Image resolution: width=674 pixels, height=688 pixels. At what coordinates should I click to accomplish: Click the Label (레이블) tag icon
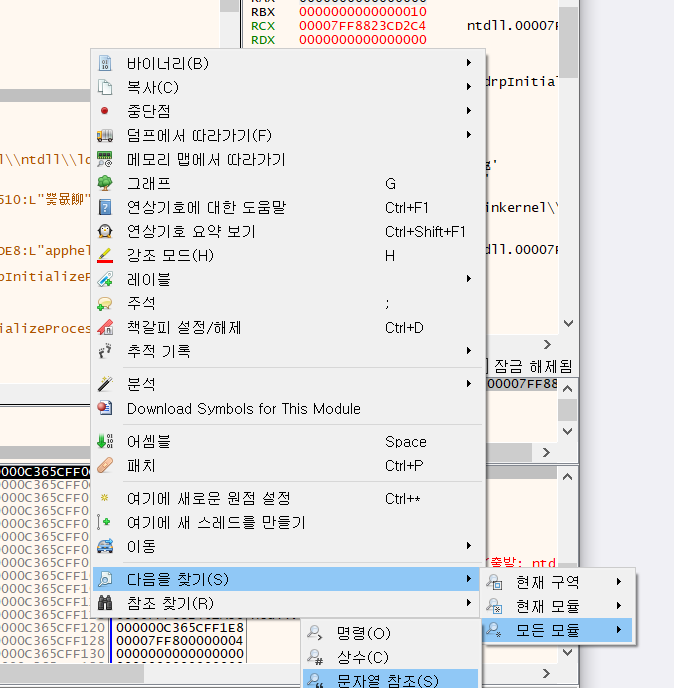coord(105,279)
